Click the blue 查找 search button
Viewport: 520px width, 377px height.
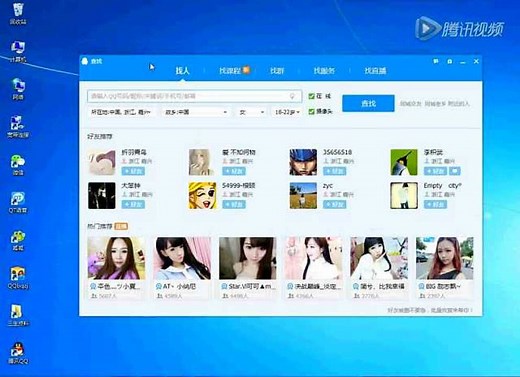pyautogui.click(x=368, y=103)
